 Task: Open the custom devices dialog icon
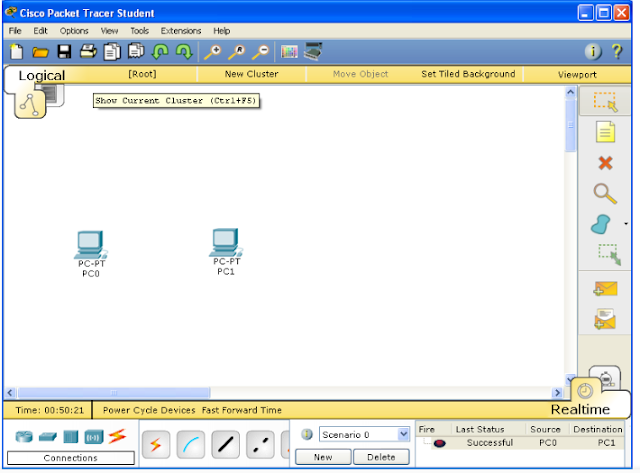pos(313,51)
